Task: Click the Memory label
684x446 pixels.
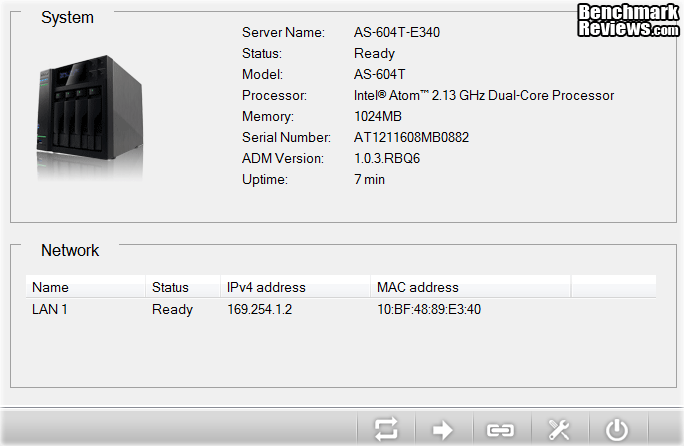Action: 268,117
